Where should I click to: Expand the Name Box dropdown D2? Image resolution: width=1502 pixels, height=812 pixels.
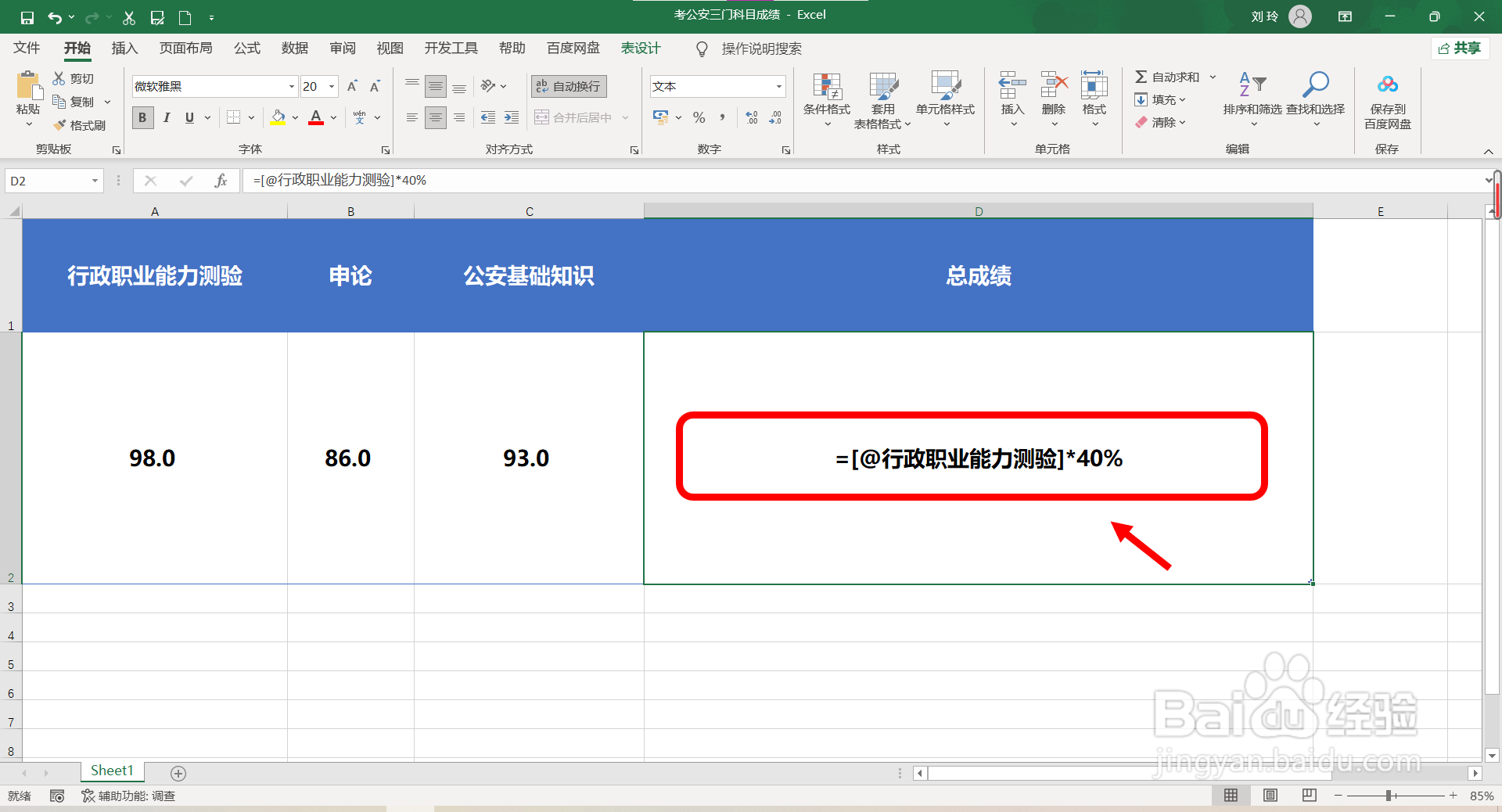coord(95,181)
